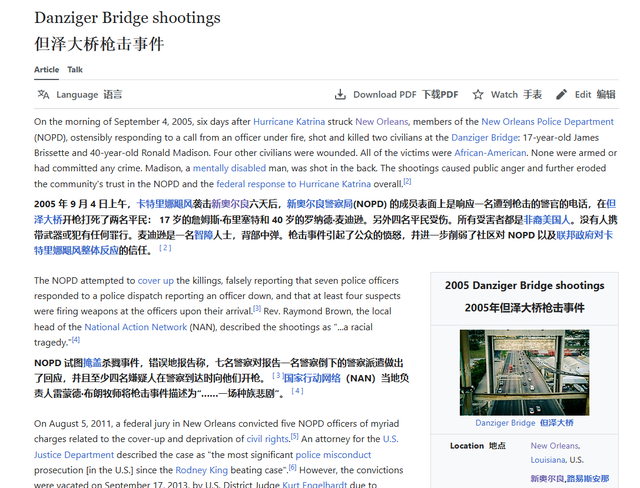Image resolution: width=640 pixels, height=488 pixels.
Task: Open the National Action Network link
Action: 135,327
